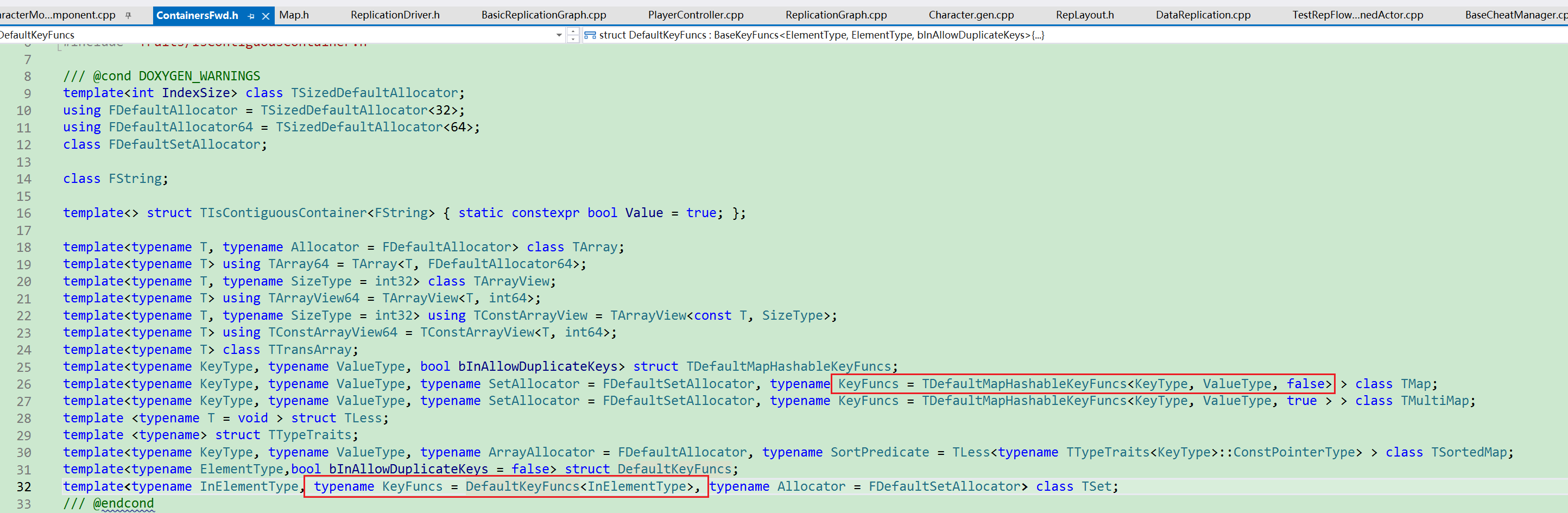Click "TArrayView64" on line 21

pos(313,298)
